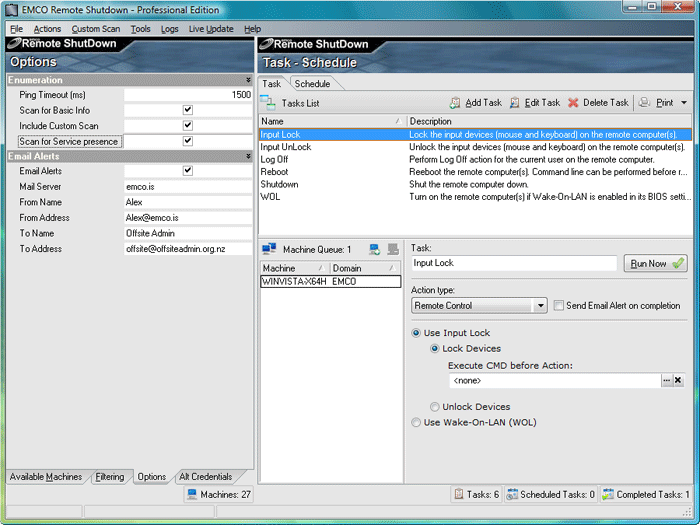Image resolution: width=700 pixels, height=525 pixels.
Task: Switch to the Task tab
Action: pyautogui.click(x=271, y=84)
